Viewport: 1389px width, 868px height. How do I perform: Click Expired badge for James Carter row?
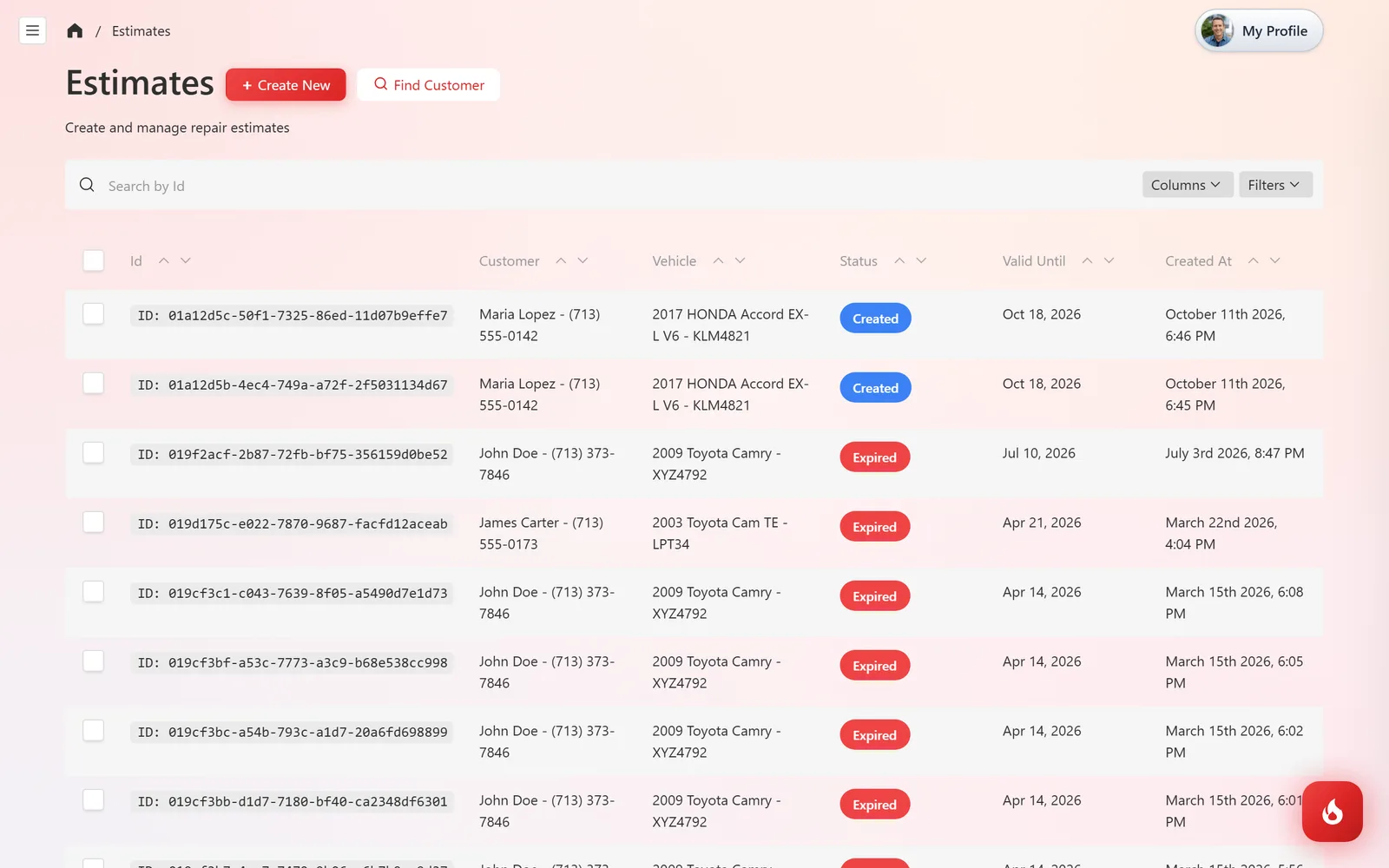[874, 527]
